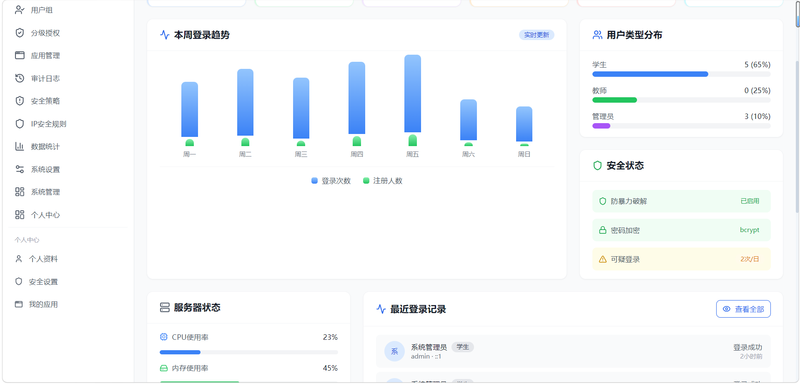
Task: Click the 登录成功 status text
Action: click(748, 347)
